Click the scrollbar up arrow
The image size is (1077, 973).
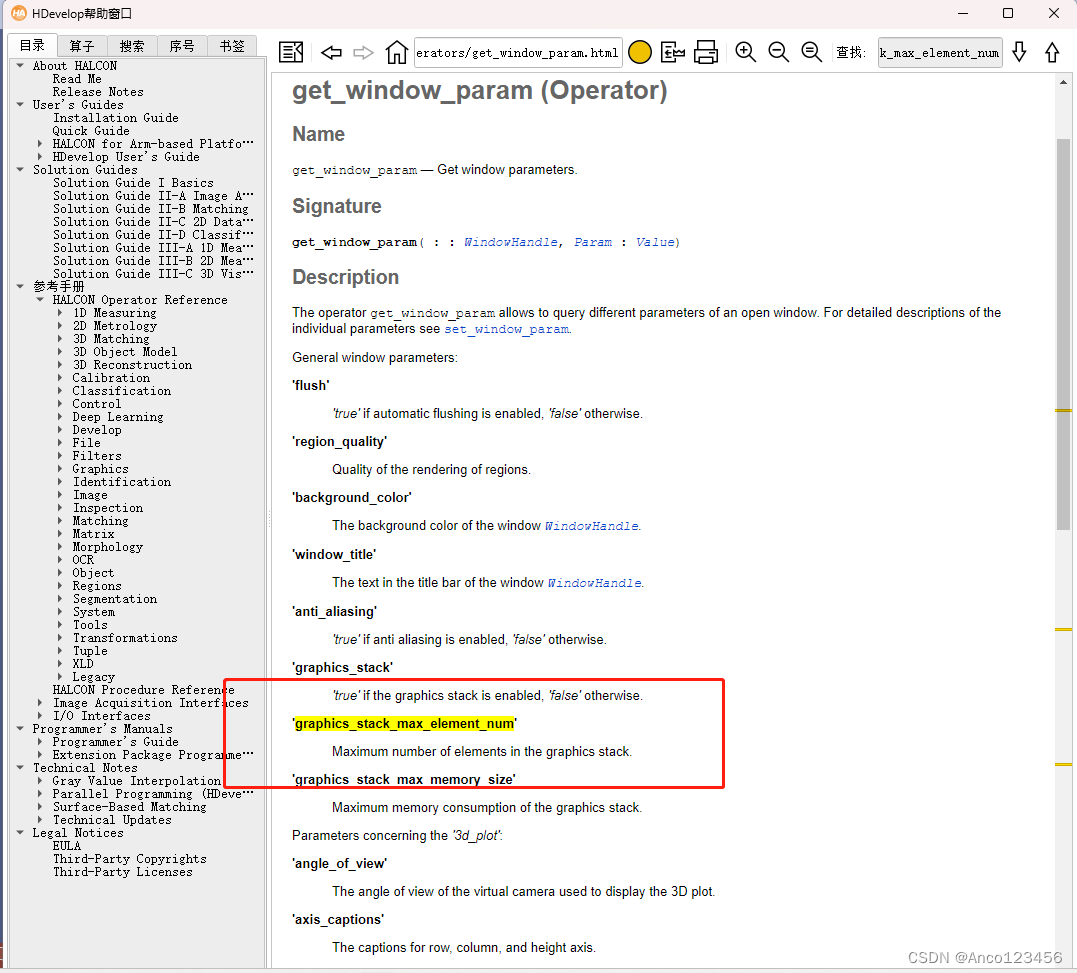click(1063, 82)
